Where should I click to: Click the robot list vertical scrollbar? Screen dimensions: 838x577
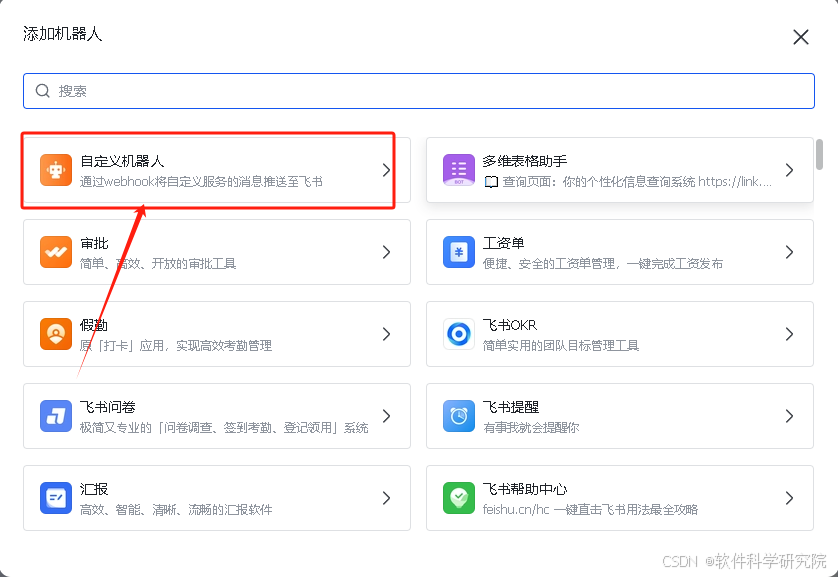click(819, 155)
